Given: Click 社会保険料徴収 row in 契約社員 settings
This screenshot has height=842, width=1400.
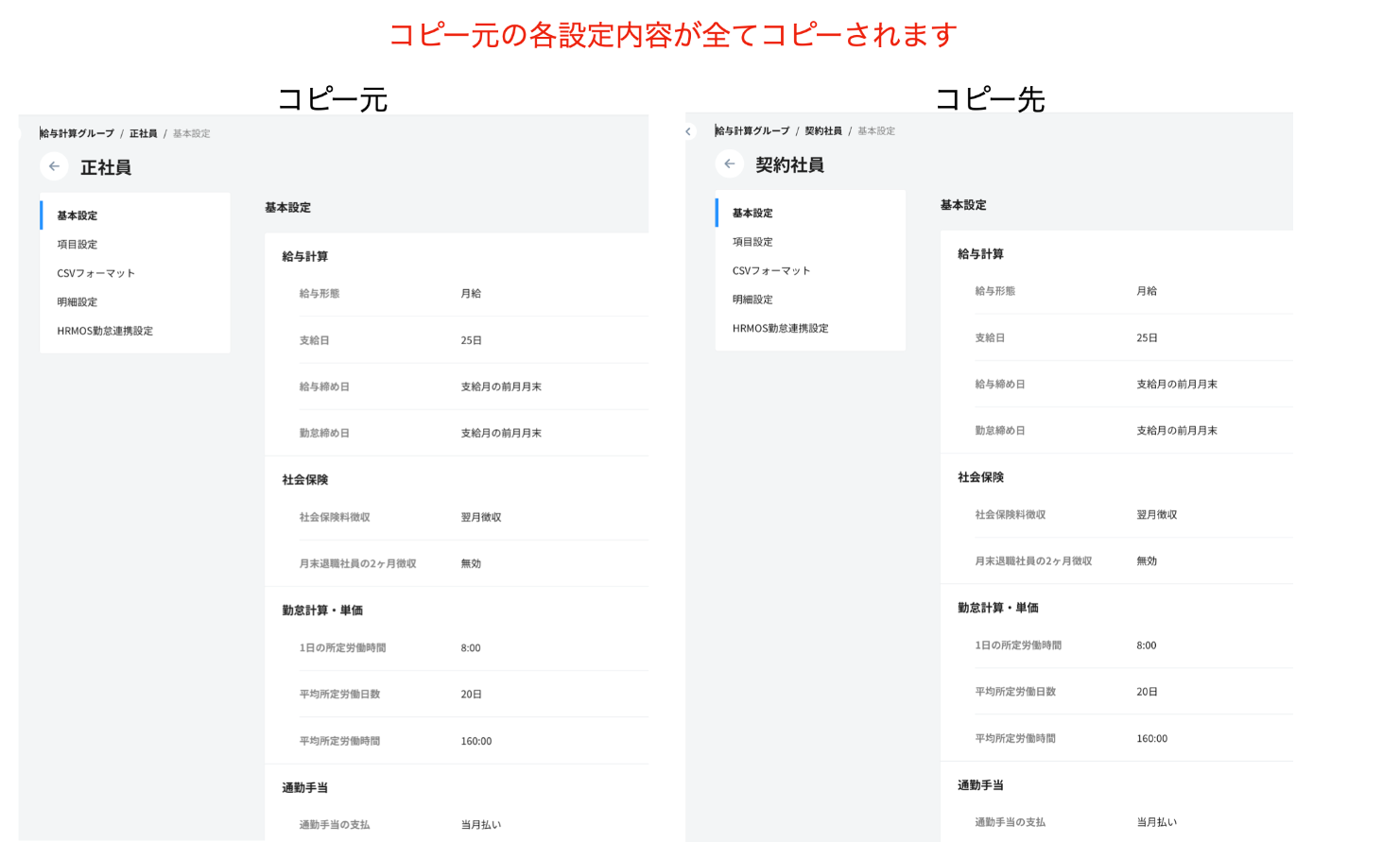Looking at the screenshot, I should [1115, 515].
